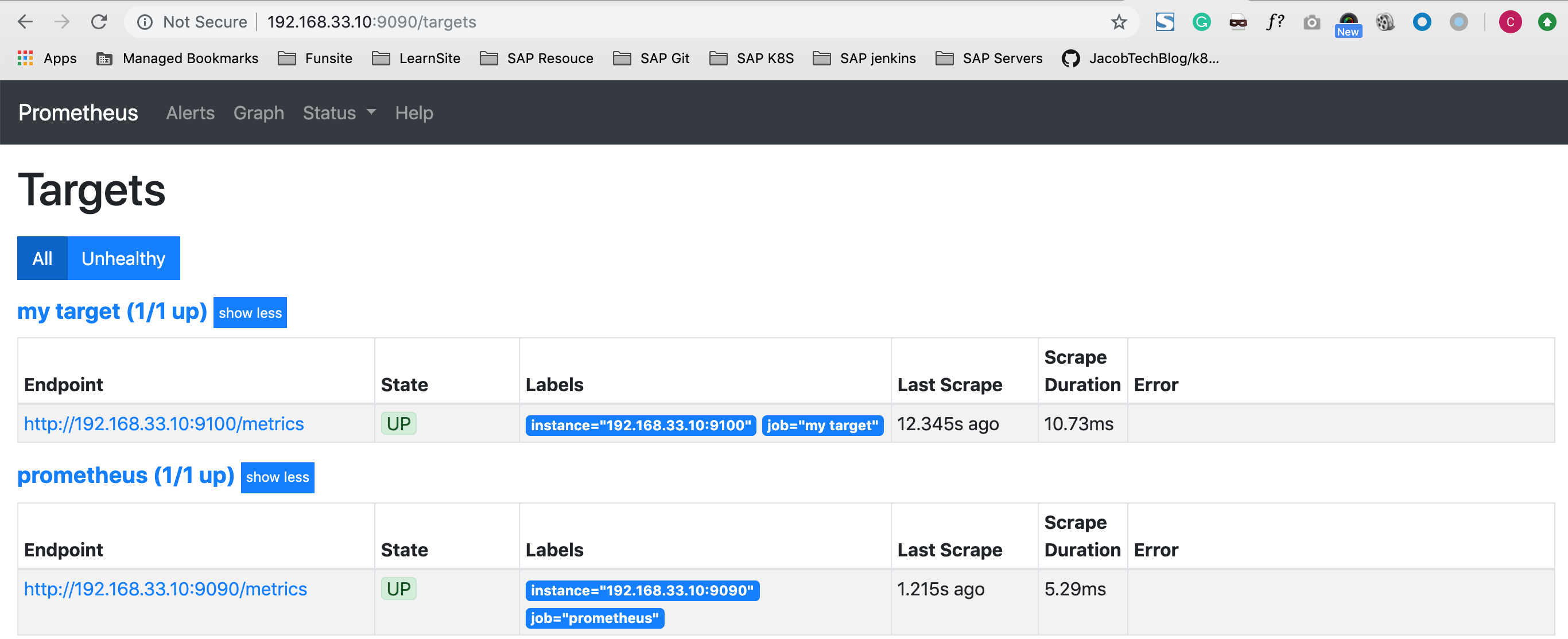Open the Managed Bookmarks folder
Screen dimensions: 1568x639
click(178, 59)
